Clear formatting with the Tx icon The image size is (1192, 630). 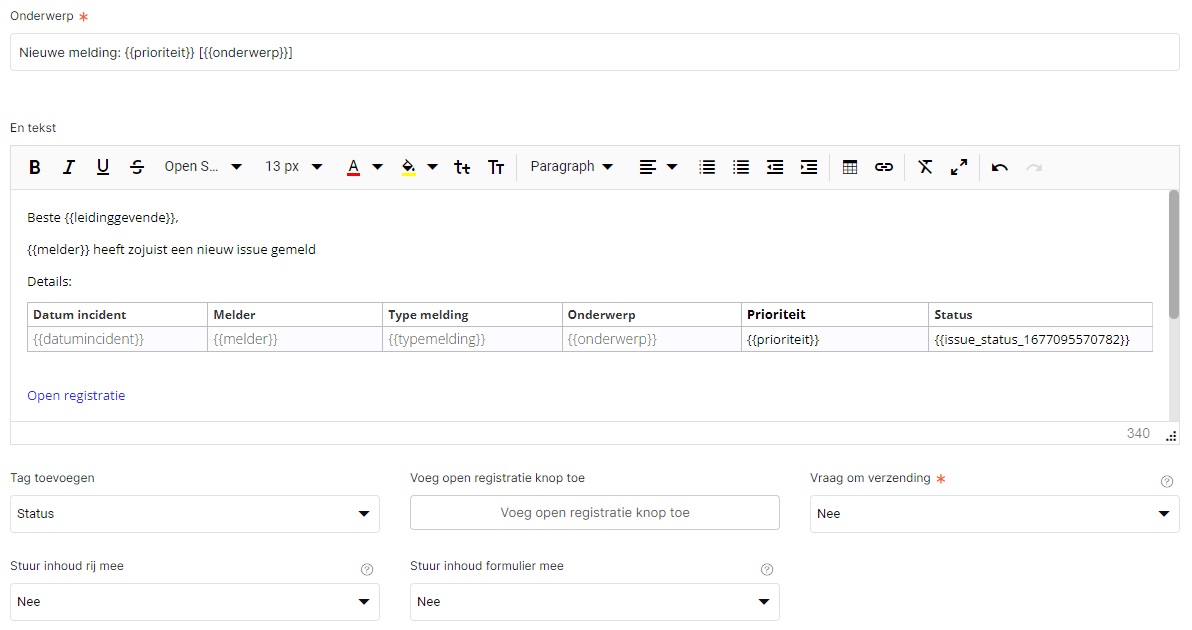pyautogui.click(x=925, y=167)
